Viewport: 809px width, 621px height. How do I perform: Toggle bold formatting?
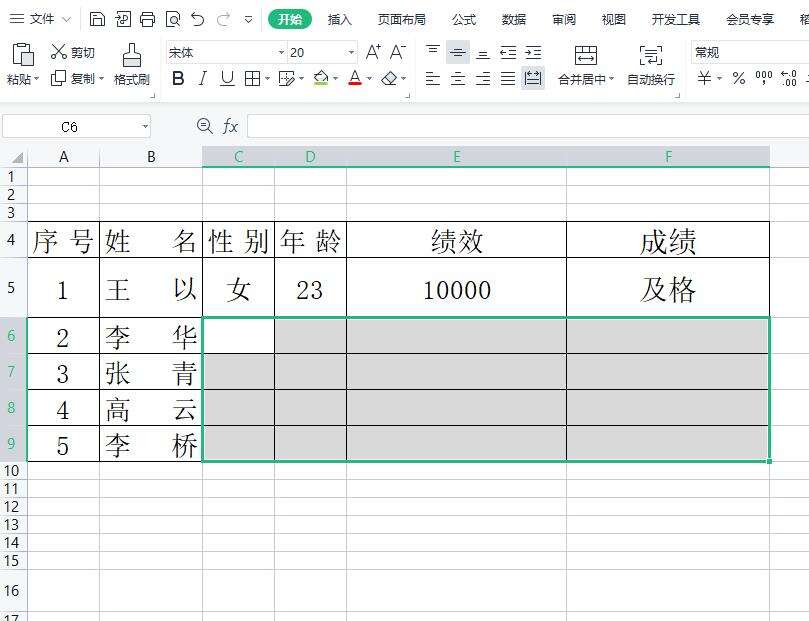[x=178, y=78]
